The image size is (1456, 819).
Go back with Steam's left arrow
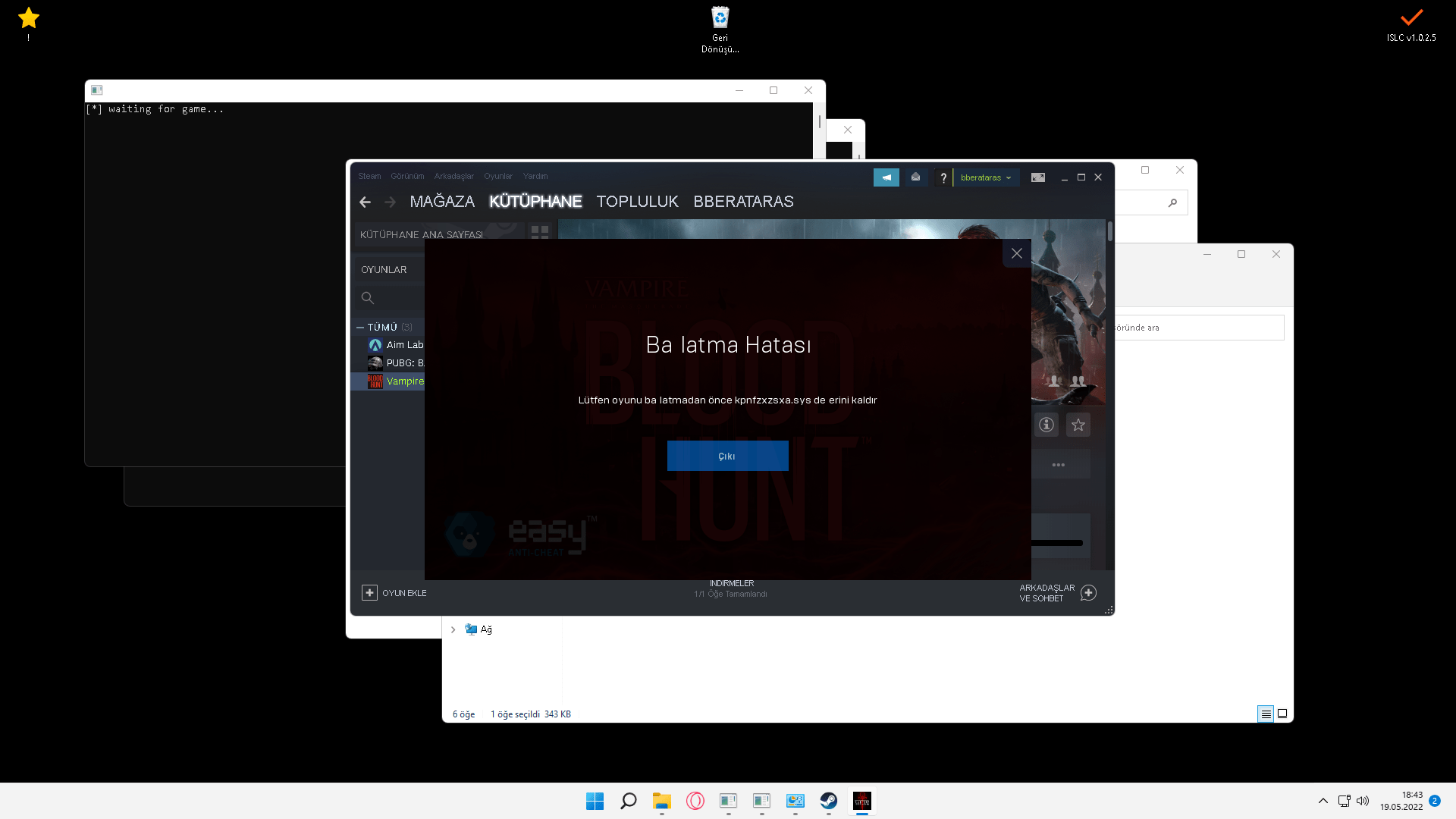point(365,202)
